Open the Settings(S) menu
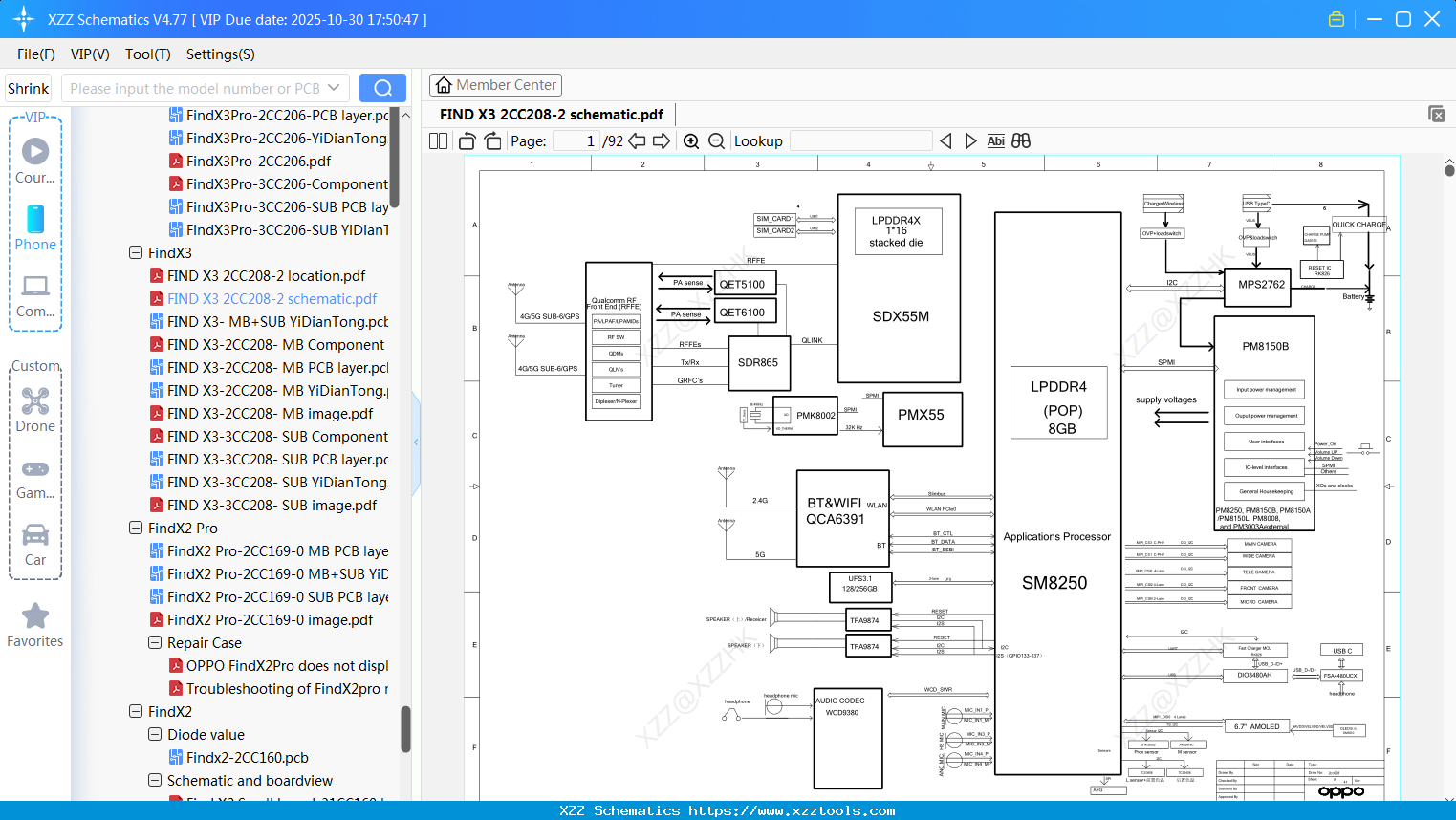This screenshot has width=1456, height=820. (220, 54)
